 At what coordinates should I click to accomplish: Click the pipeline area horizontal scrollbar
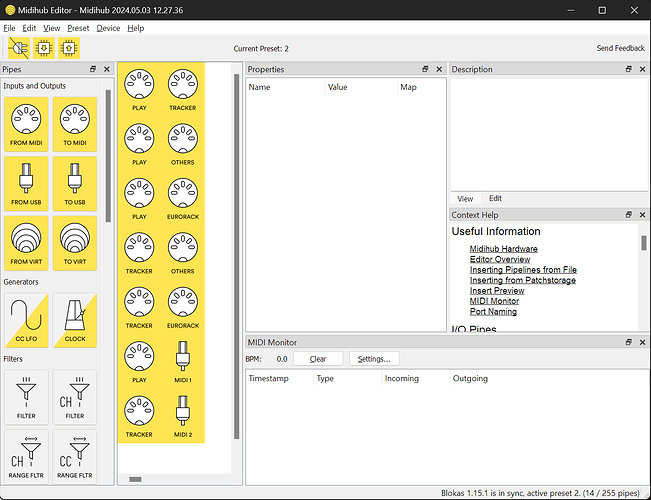pos(135,479)
